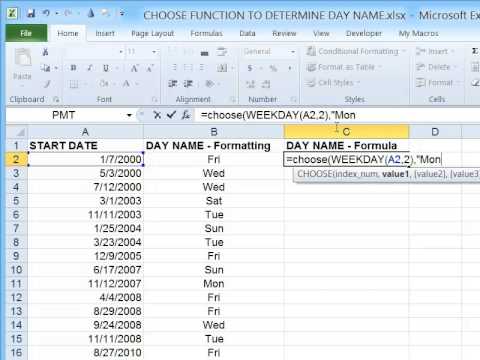Click the Undo arrow icon
Image resolution: width=480 pixels, height=360 pixels.
pyautogui.click(x=46, y=13)
